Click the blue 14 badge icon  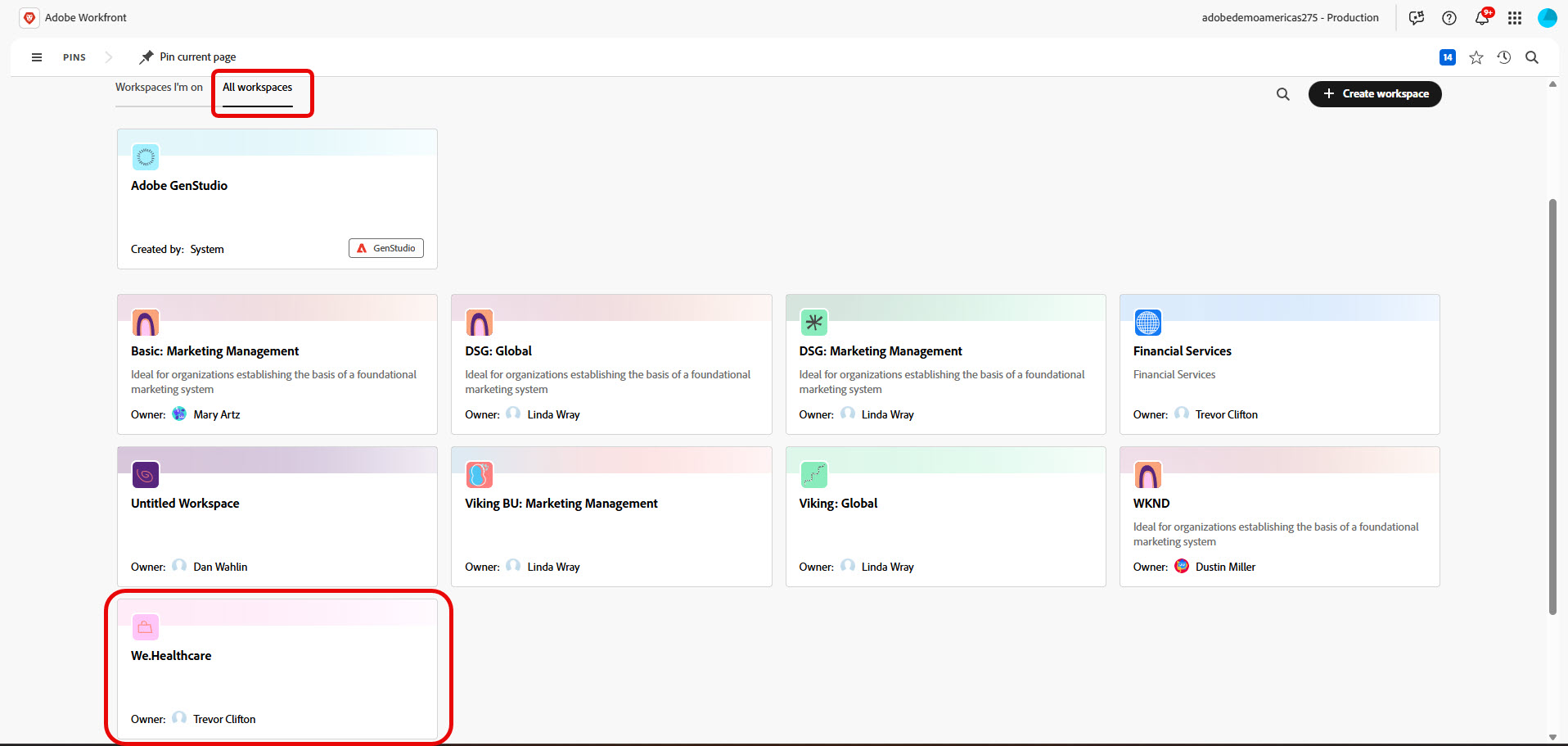tap(1448, 57)
